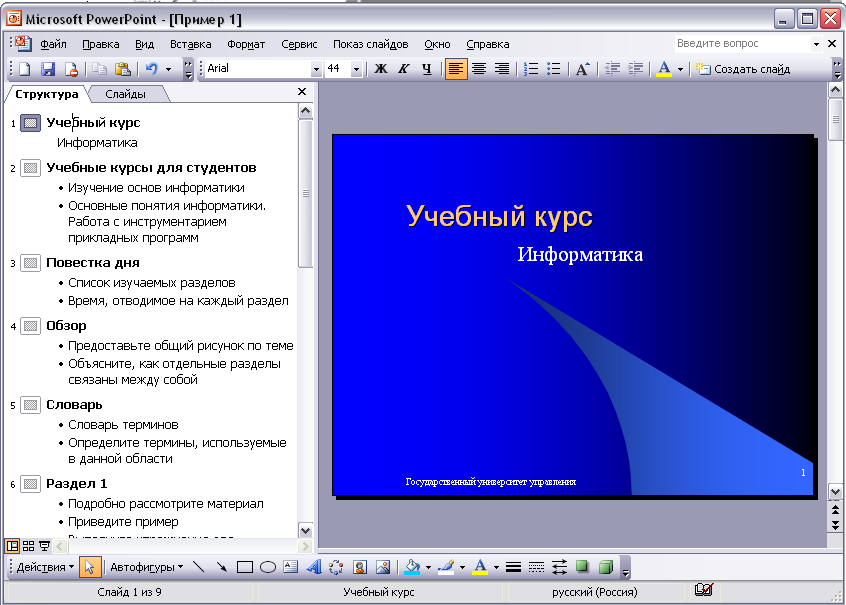Toggle italic К formatting

[x=404, y=69]
